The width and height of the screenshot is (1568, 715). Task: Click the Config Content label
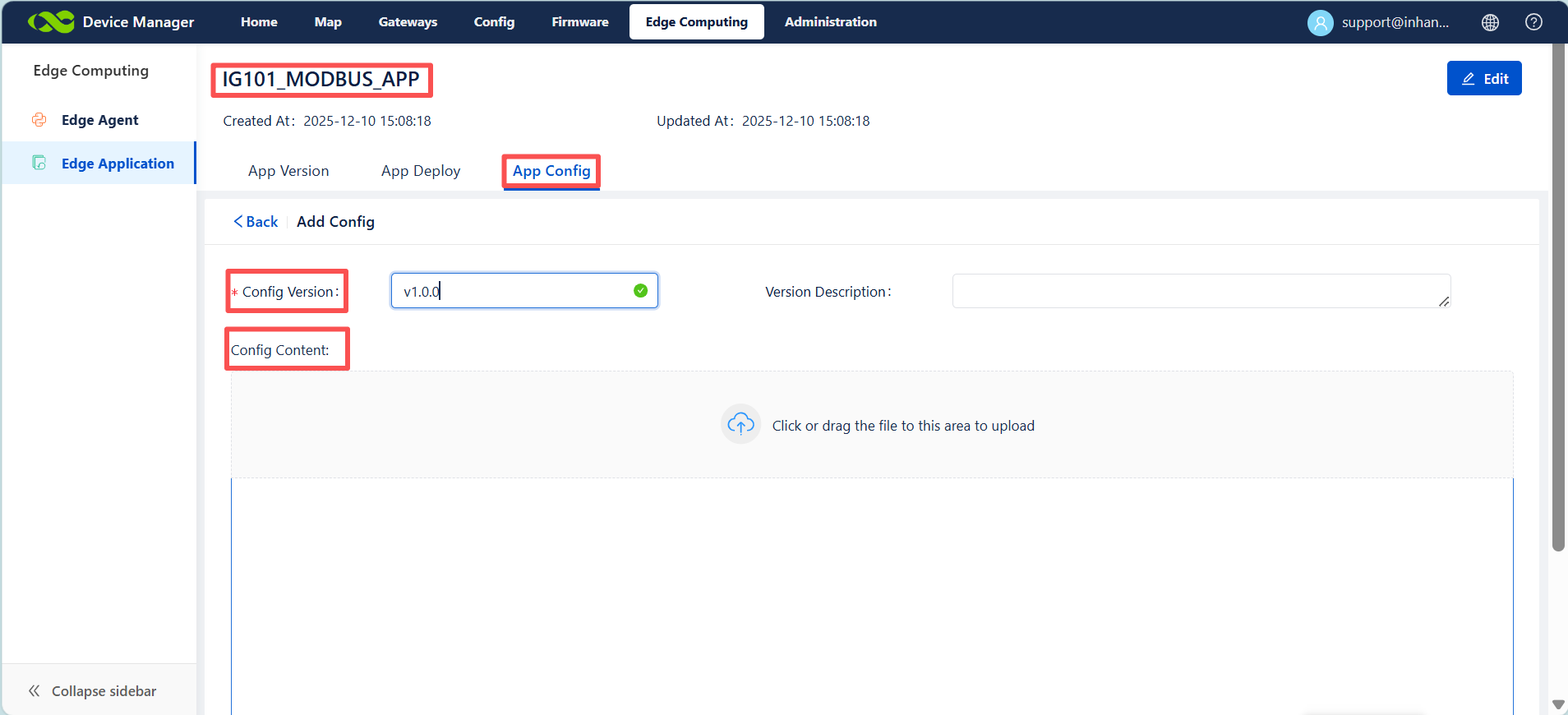coord(280,350)
